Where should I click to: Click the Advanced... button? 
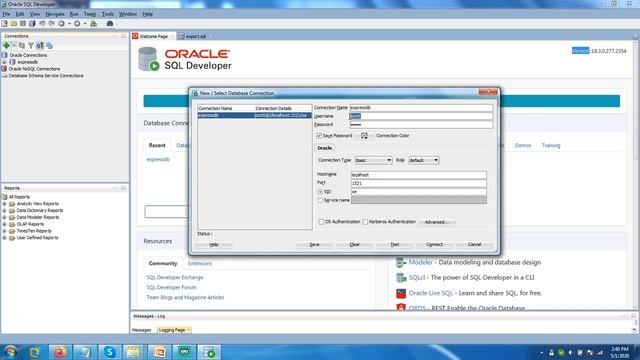437,222
